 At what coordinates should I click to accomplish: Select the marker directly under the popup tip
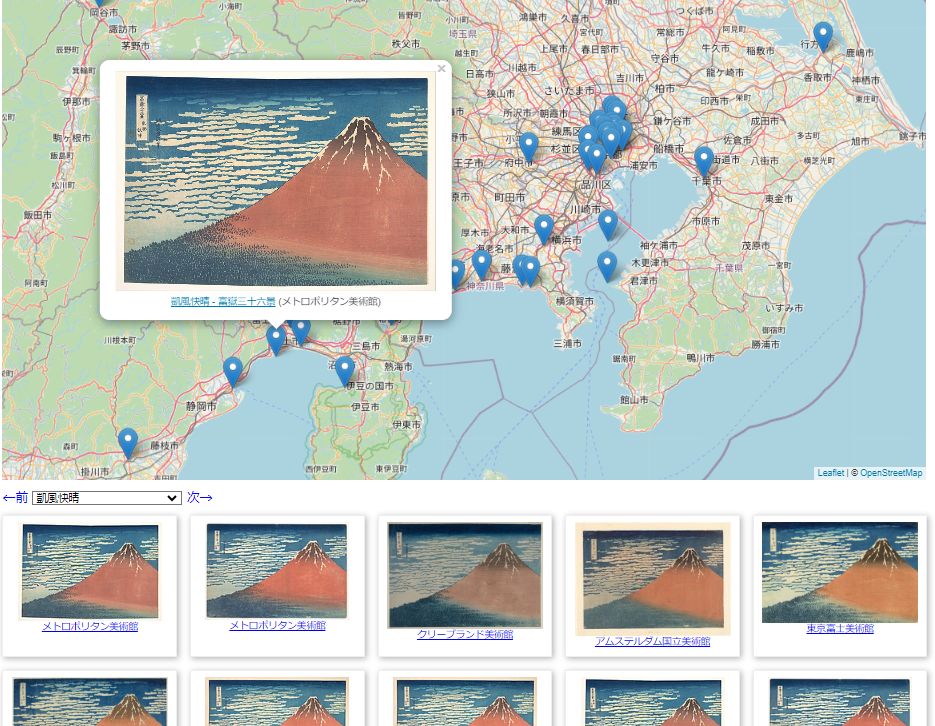click(275, 341)
